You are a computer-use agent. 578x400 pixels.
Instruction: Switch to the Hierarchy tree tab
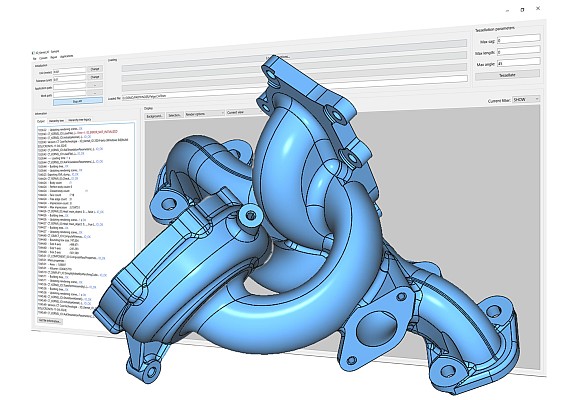[x=56, y=121]
